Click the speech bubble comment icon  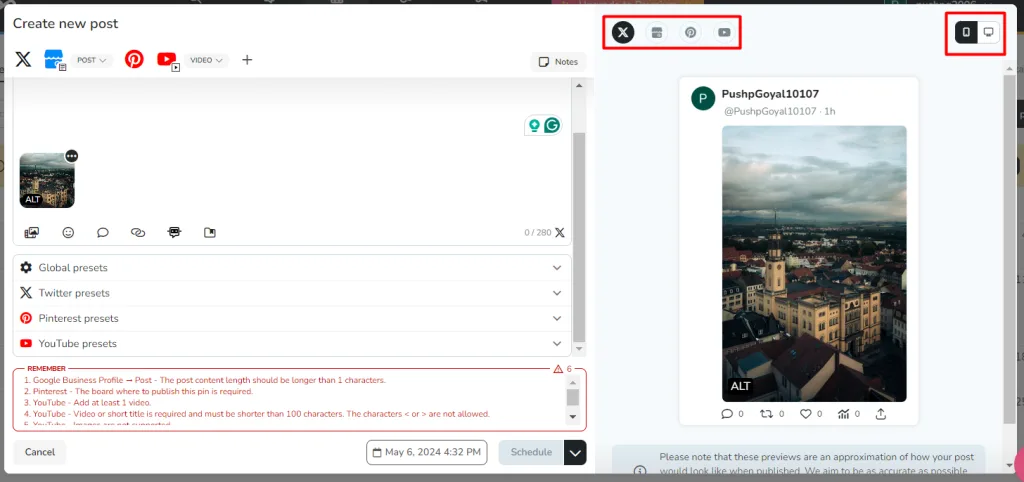point(103,232)
